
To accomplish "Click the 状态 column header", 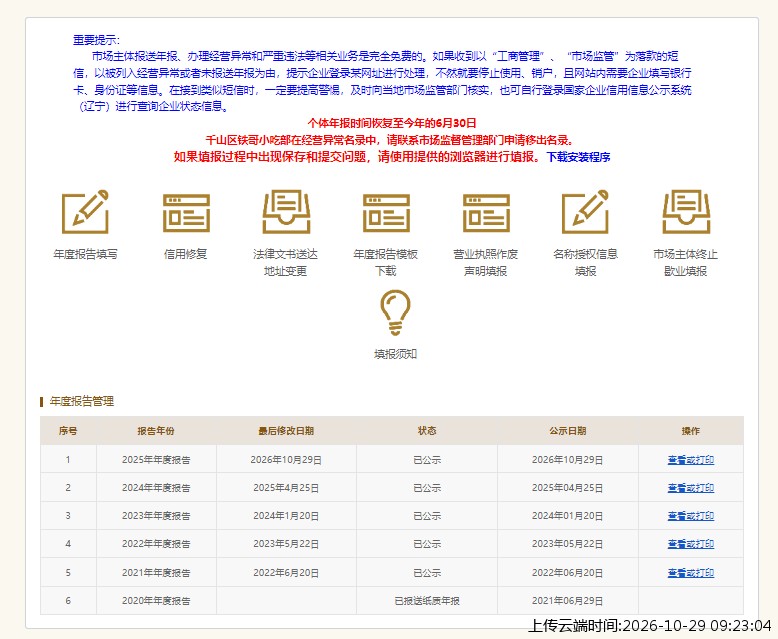I will pos(427,431).
